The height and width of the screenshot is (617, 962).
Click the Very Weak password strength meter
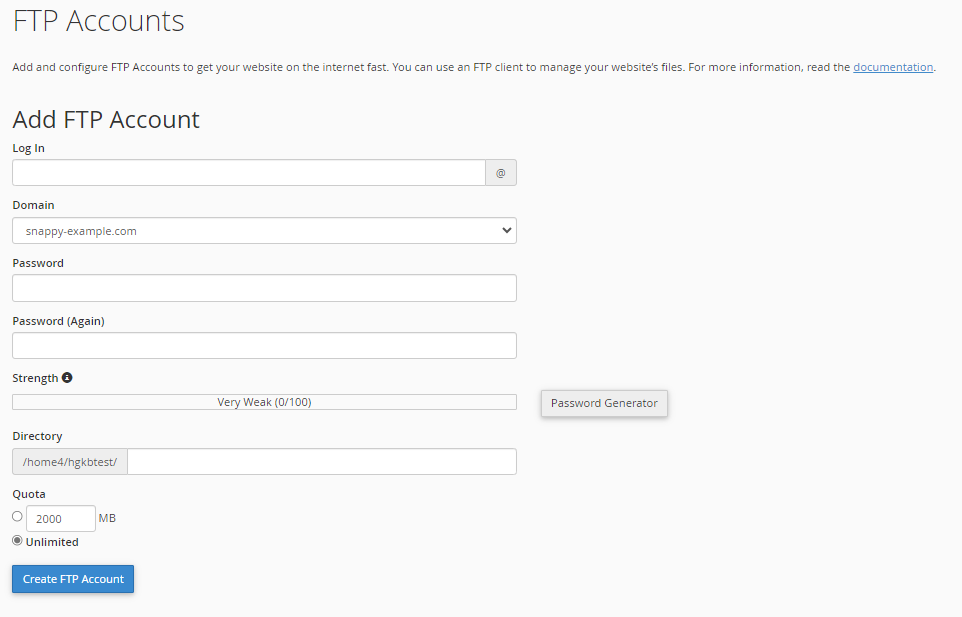pyautogui.click(x=263, y=401)
